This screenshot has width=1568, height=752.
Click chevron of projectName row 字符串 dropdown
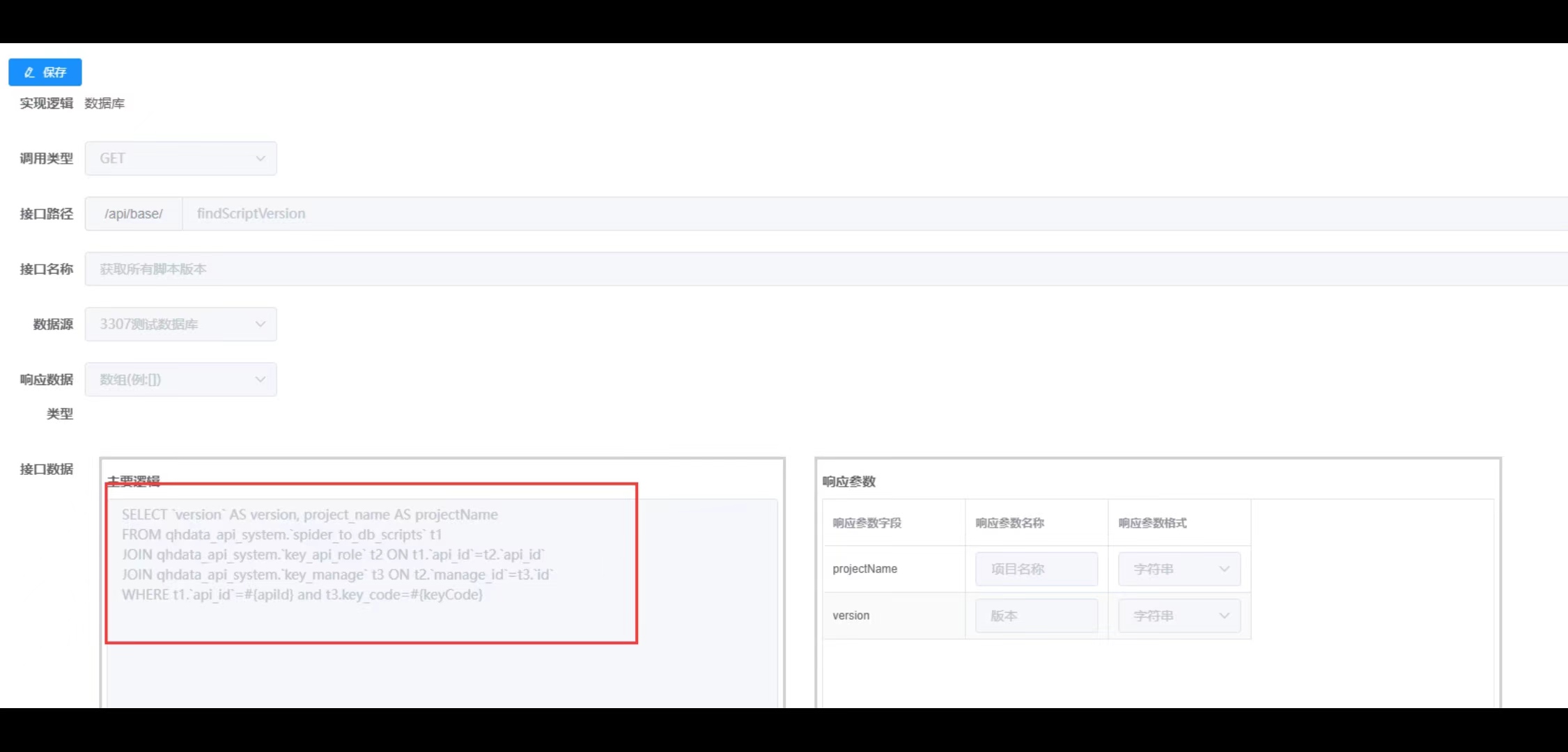1224,569
